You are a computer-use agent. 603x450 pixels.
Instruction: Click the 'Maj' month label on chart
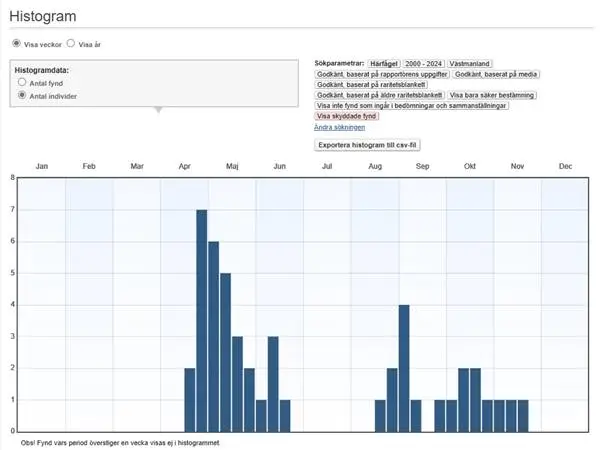point(232,166)
